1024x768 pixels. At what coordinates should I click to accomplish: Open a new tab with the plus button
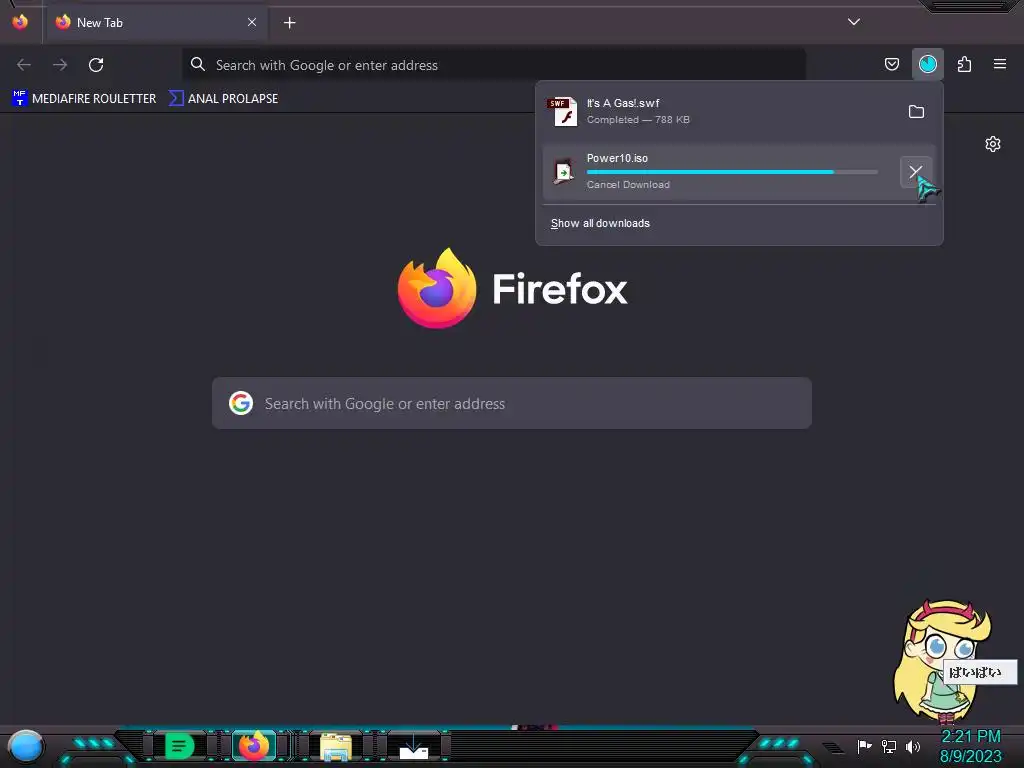pos(289,23)
